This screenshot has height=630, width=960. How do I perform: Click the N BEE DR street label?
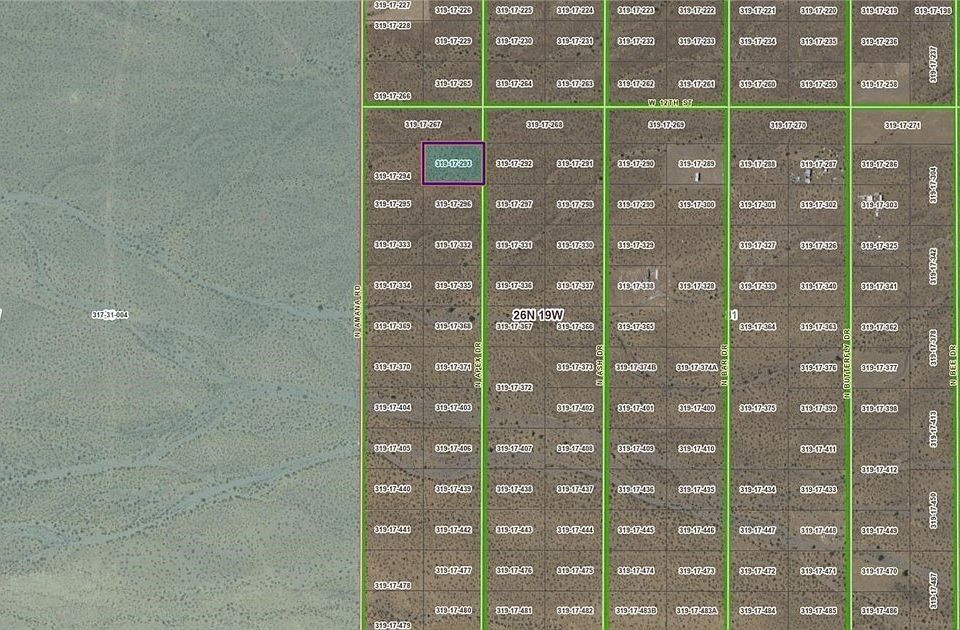[x=953, y=366]
